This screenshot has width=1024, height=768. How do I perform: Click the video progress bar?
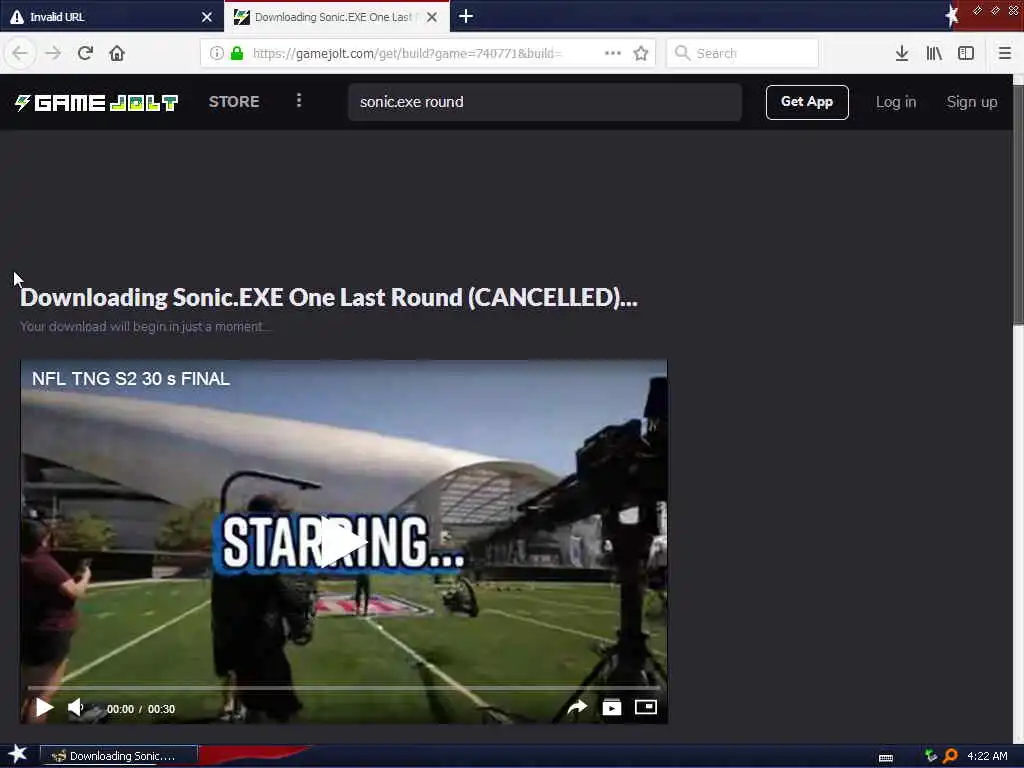point(344,688)
